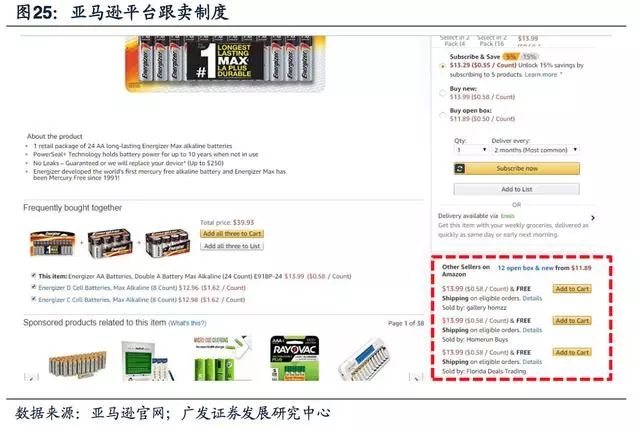Viewport: 640px width, 427px height.
Task: Show next sponsored products with right arrow
Action: (416, 377)
